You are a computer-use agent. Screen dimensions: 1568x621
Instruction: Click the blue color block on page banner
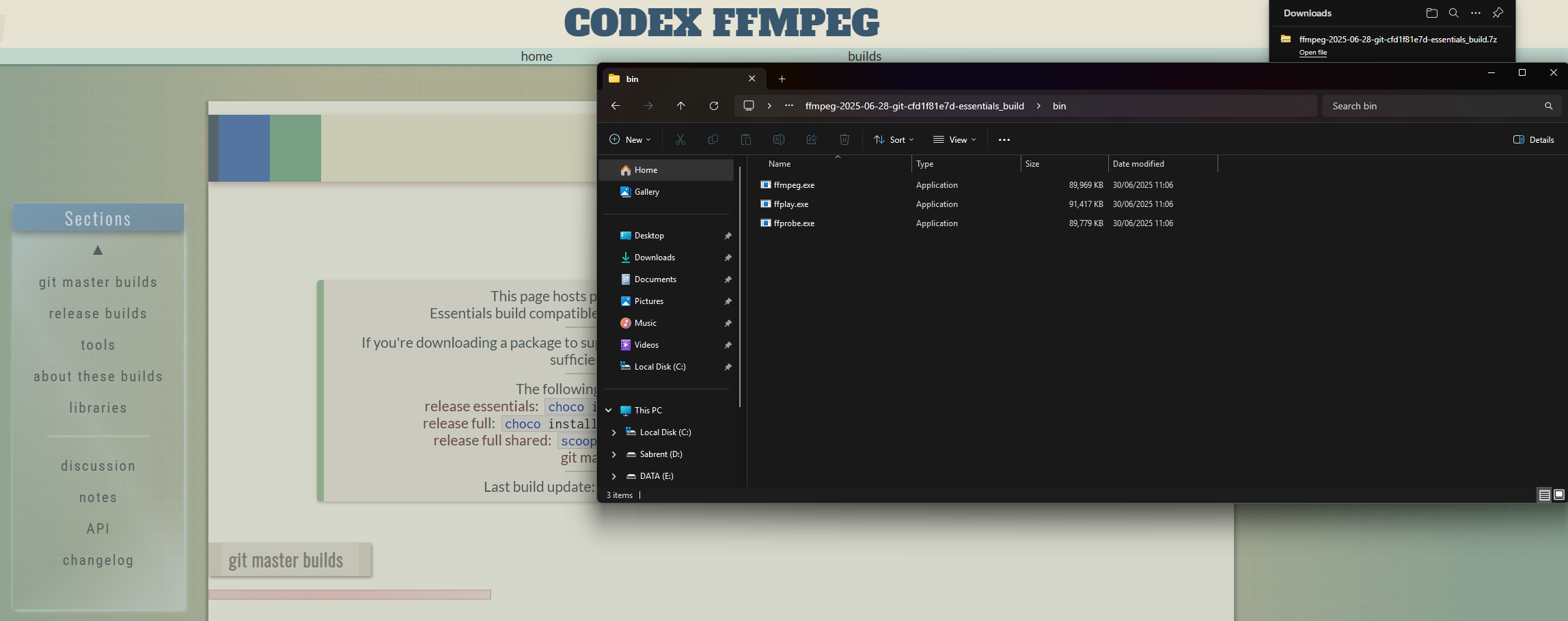(x=244, y=148)
